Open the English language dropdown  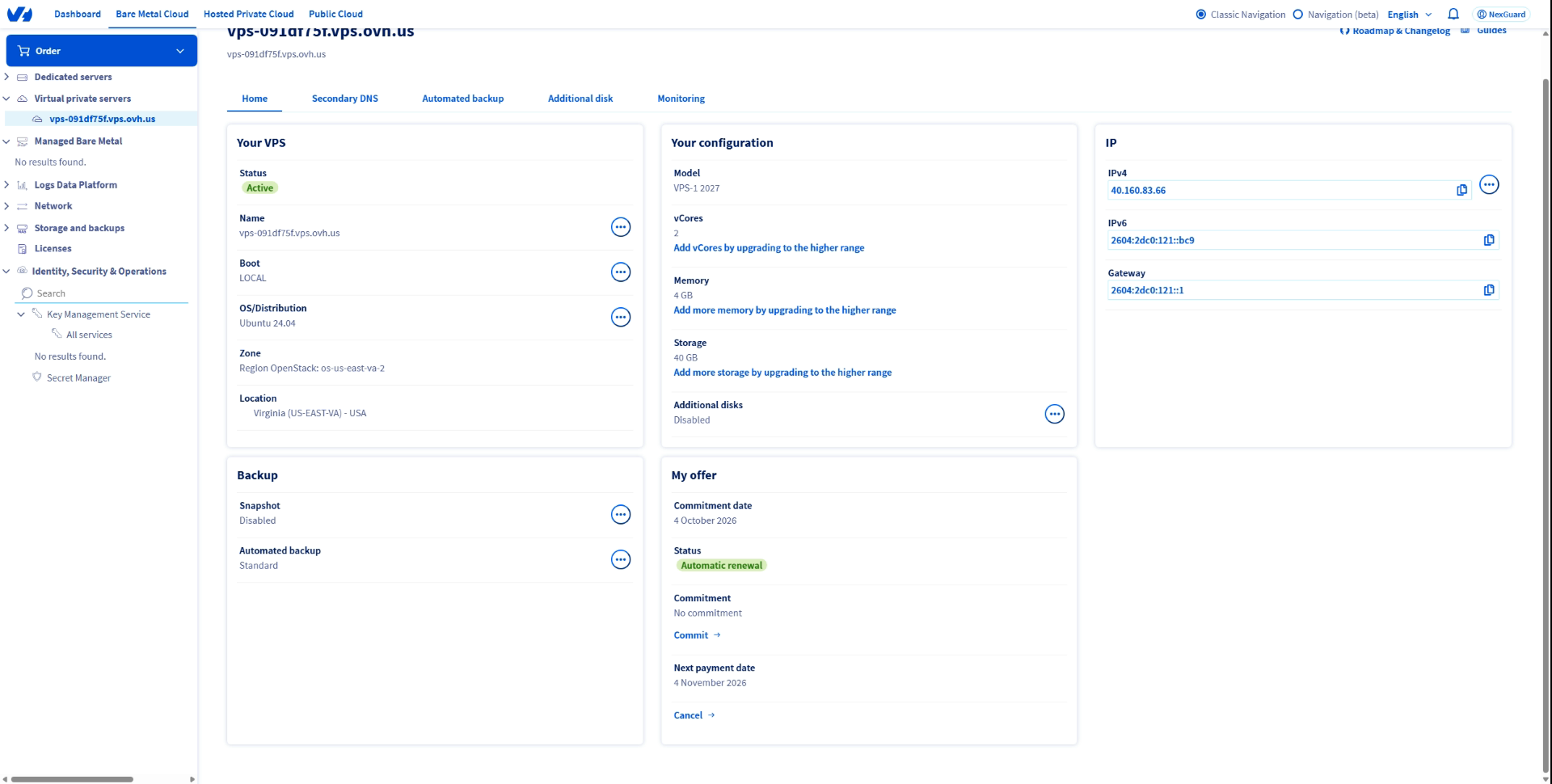pyautogui.click(x=1410, y=15)
